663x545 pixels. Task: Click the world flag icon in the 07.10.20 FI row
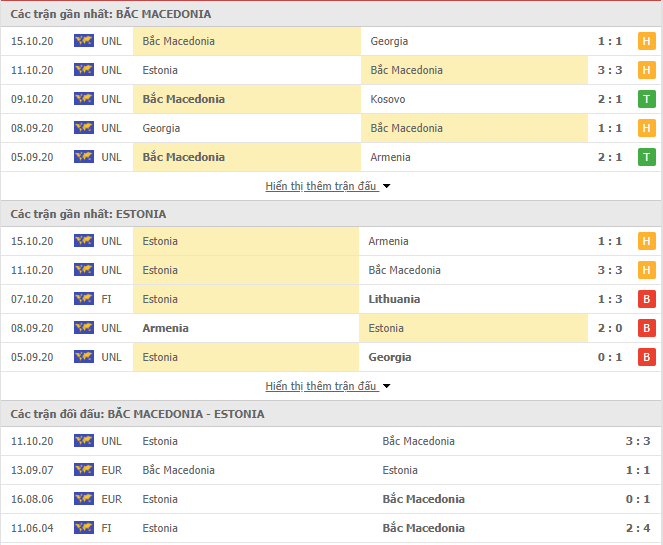[x=84, y=299]
